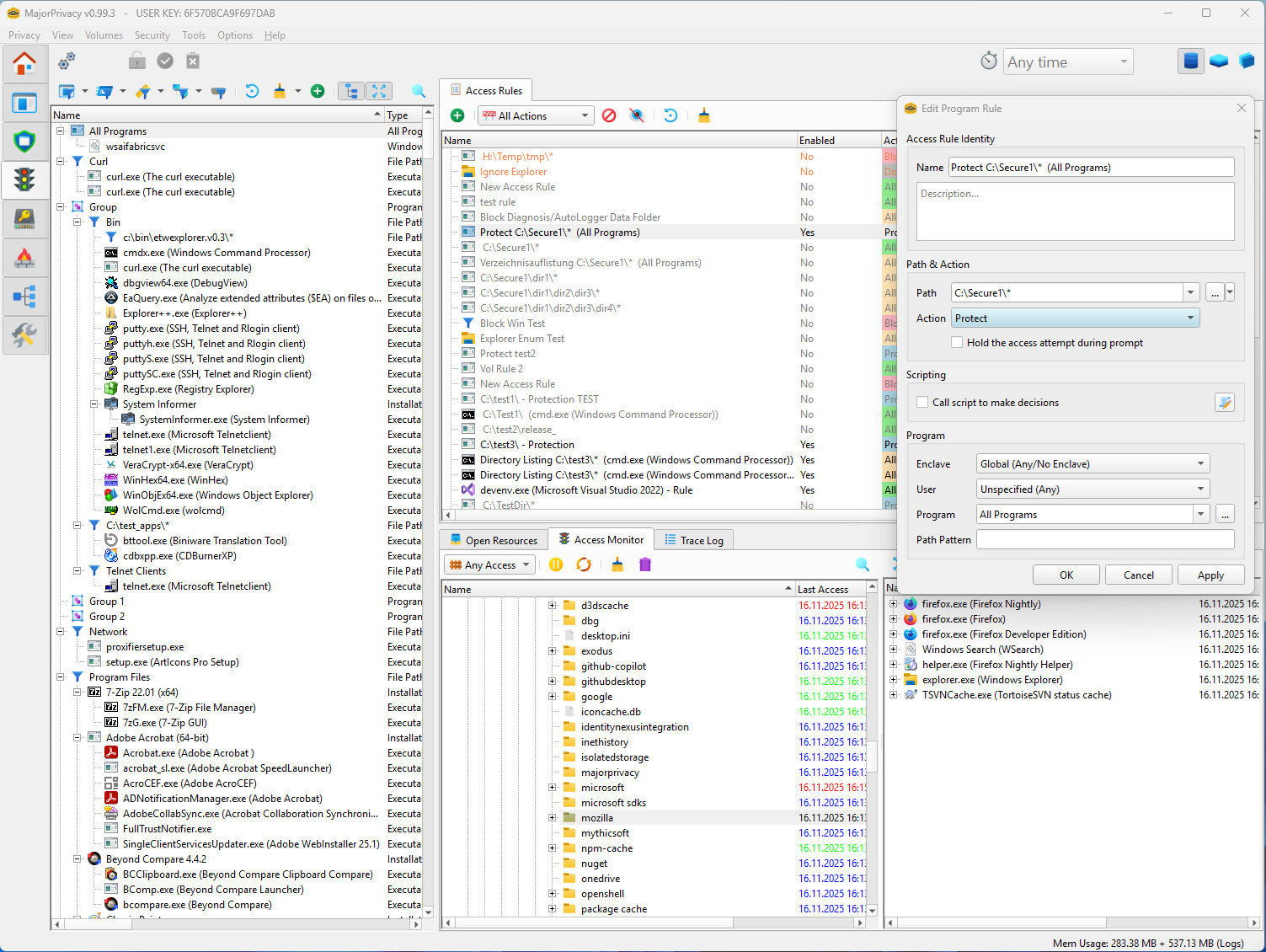Viewport: 1266px width, 952px height.
Task: Open the Enclave dropdown
Action: pyautogui.click(x=1092, y=464)
